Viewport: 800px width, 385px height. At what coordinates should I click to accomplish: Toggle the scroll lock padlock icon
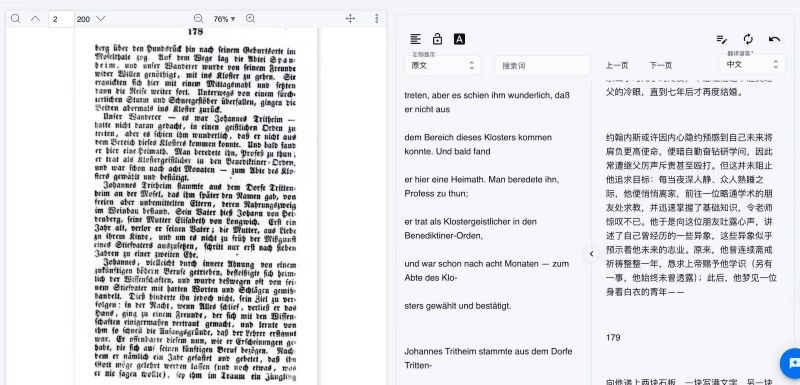[x=437, y=39]
